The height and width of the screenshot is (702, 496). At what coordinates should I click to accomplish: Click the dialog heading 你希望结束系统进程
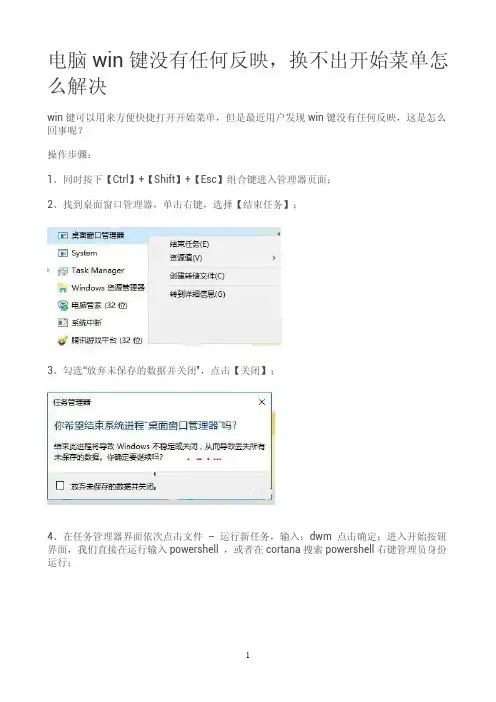(145, 425)
